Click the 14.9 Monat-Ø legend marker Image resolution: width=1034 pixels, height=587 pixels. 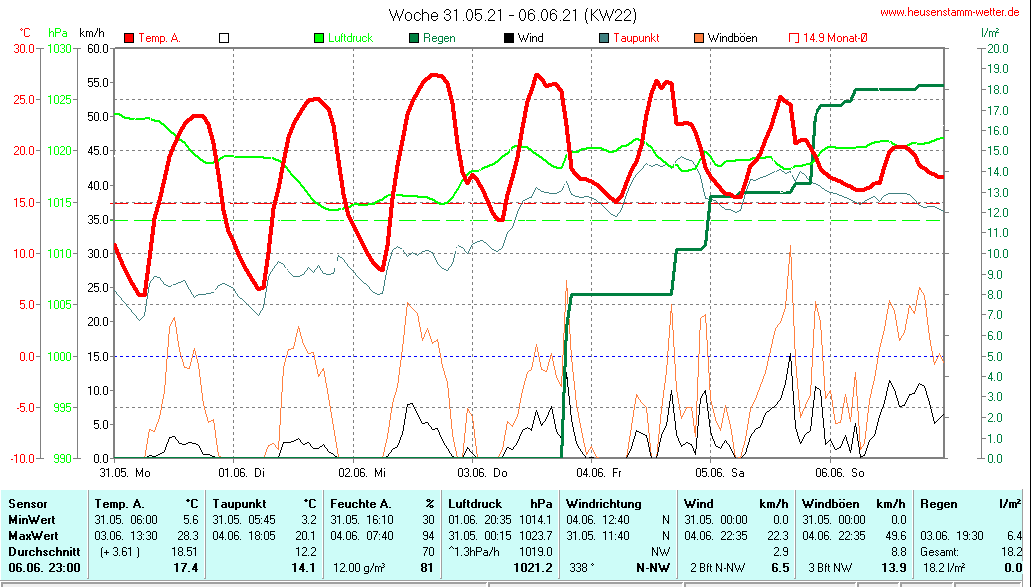(795, 38)
